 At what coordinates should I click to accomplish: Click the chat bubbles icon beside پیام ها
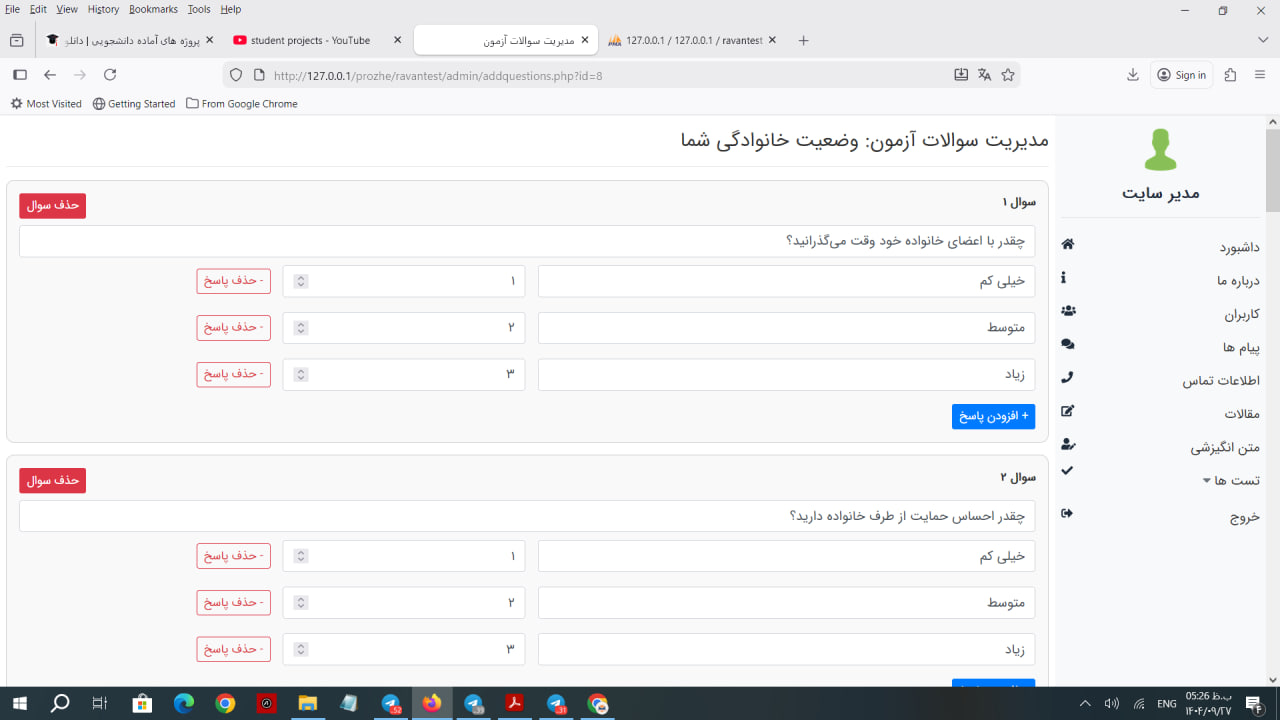tap(1068, 344)
